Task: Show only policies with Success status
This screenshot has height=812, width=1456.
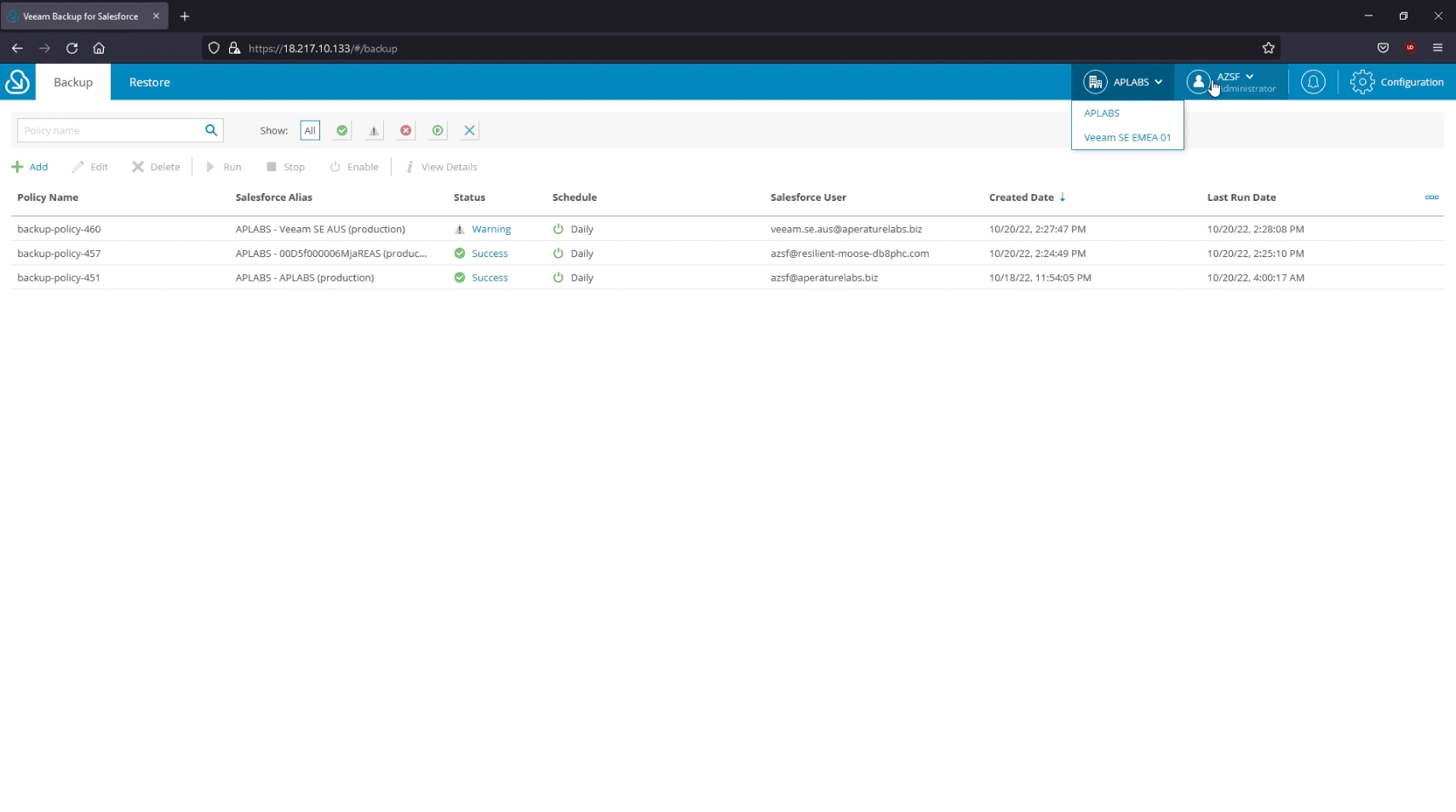Action: coord(341,130)
